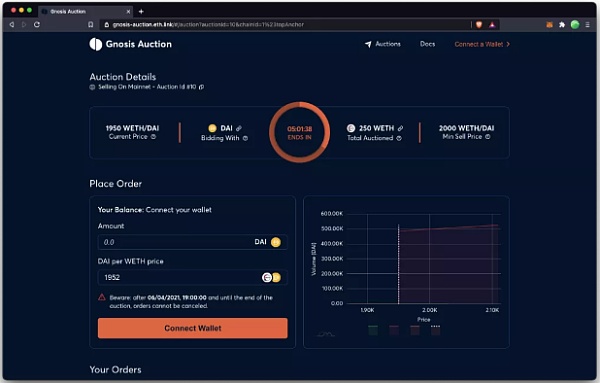Click the circular auction countdown timer
This screenshot has height=383, width=600.
(299, 132)
